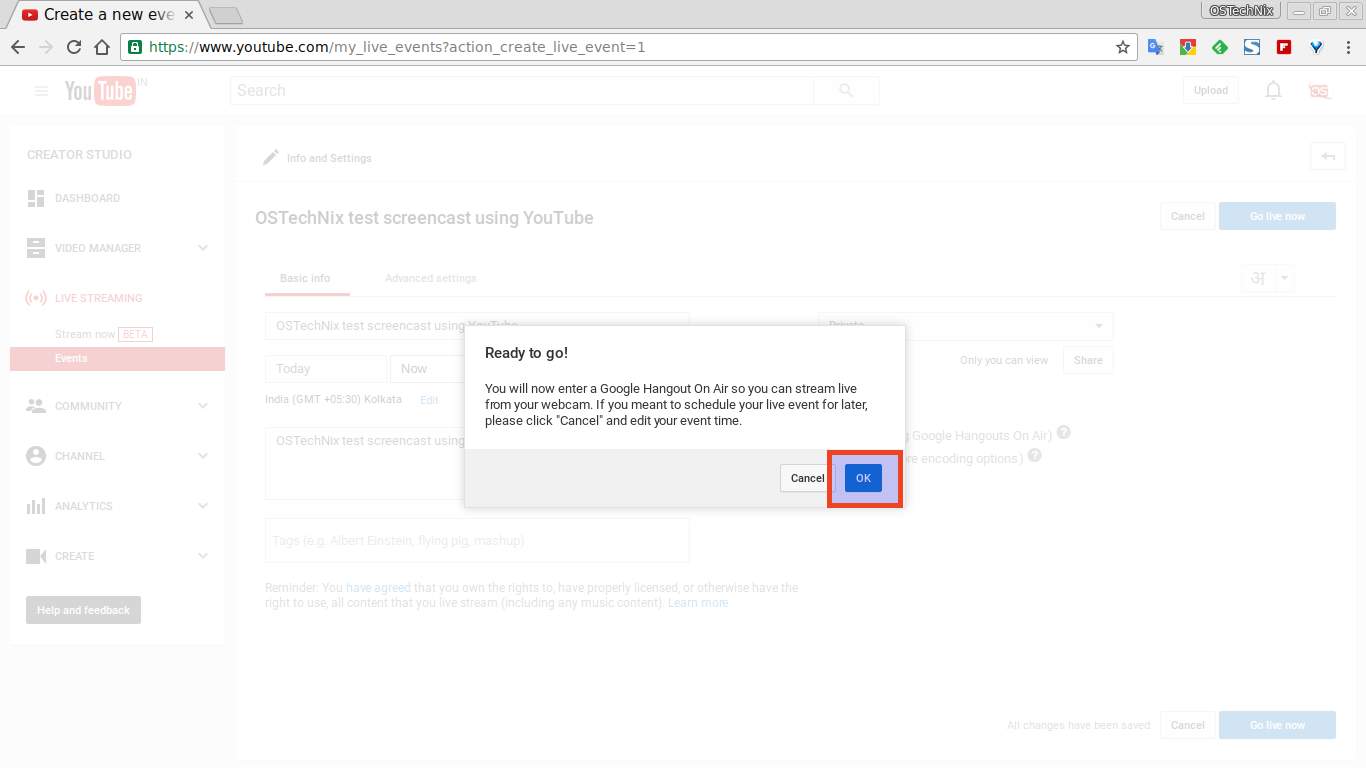View site info via the green padlock
The image size is (1366, 768).
[x=135, y=47]
